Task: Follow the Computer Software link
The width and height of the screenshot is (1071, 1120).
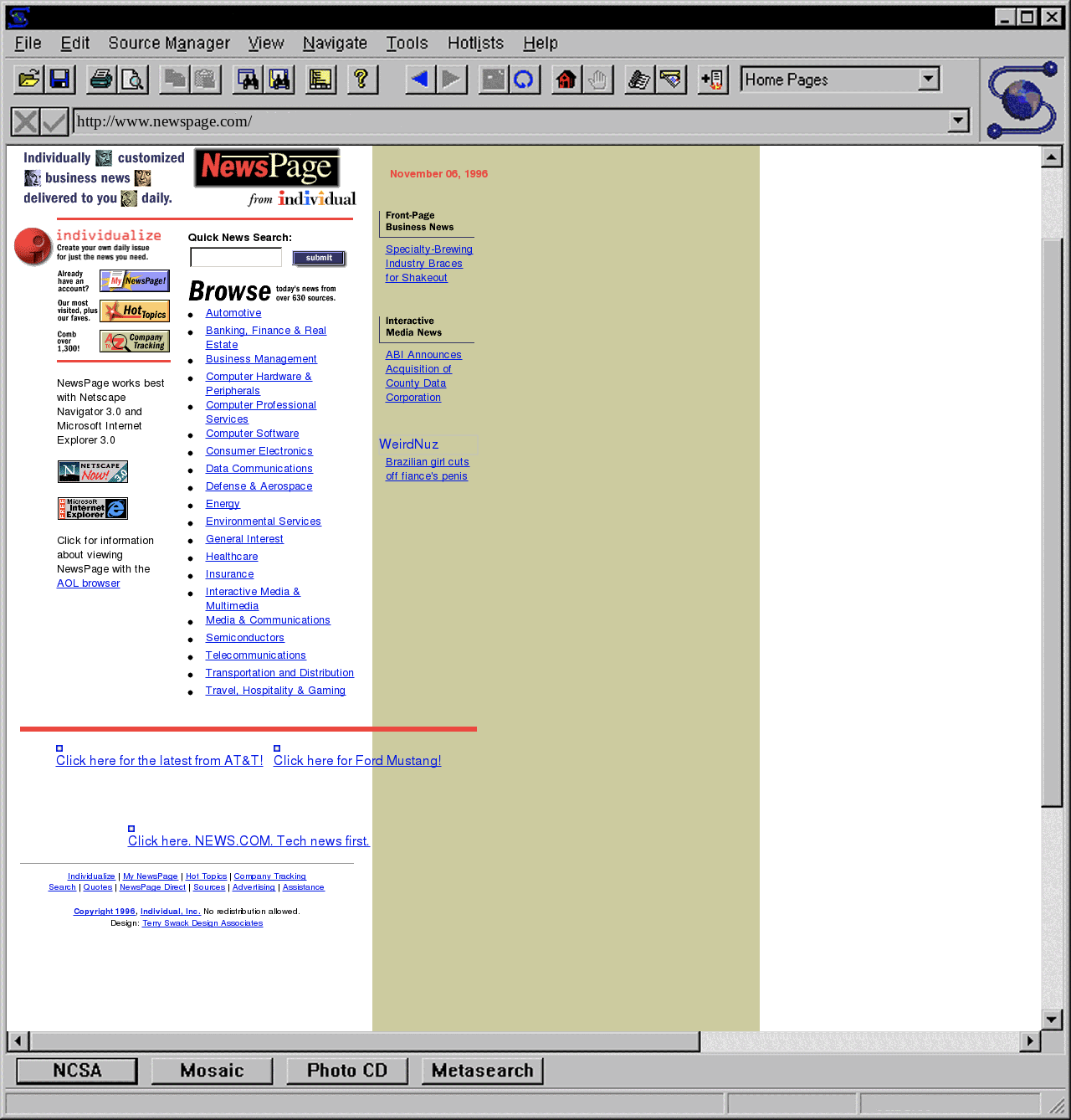Action: click(252, 434)
